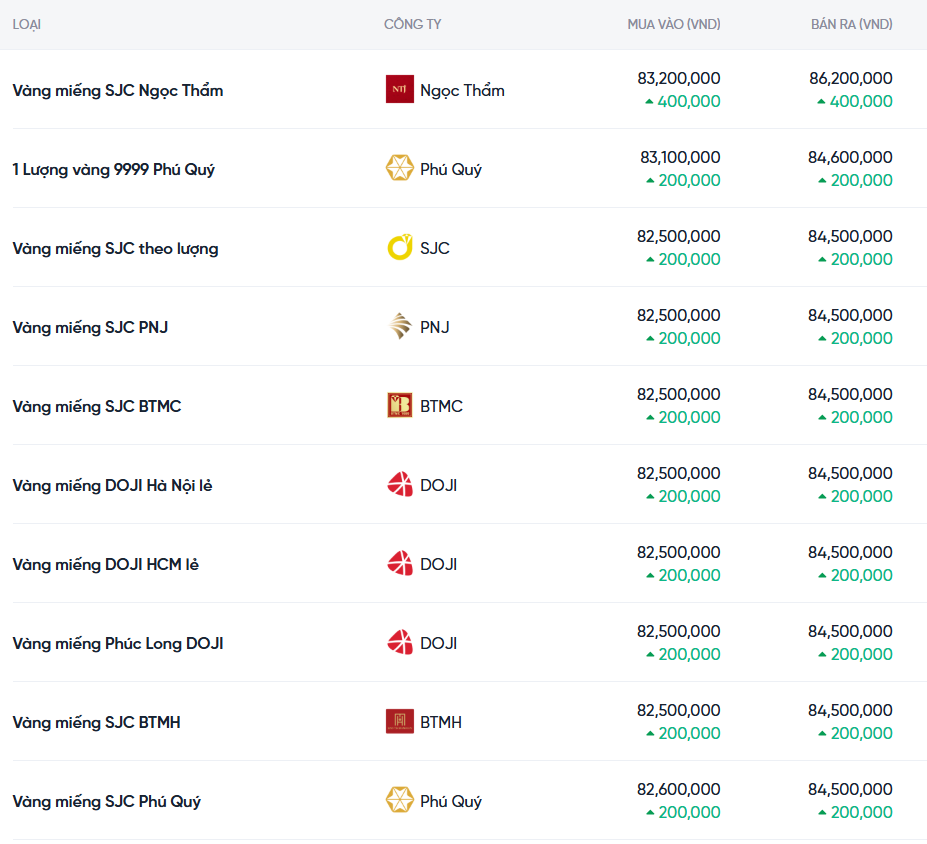
Task: Click DOJI logo in HCM lẻ row
Action: pos(399,564)
